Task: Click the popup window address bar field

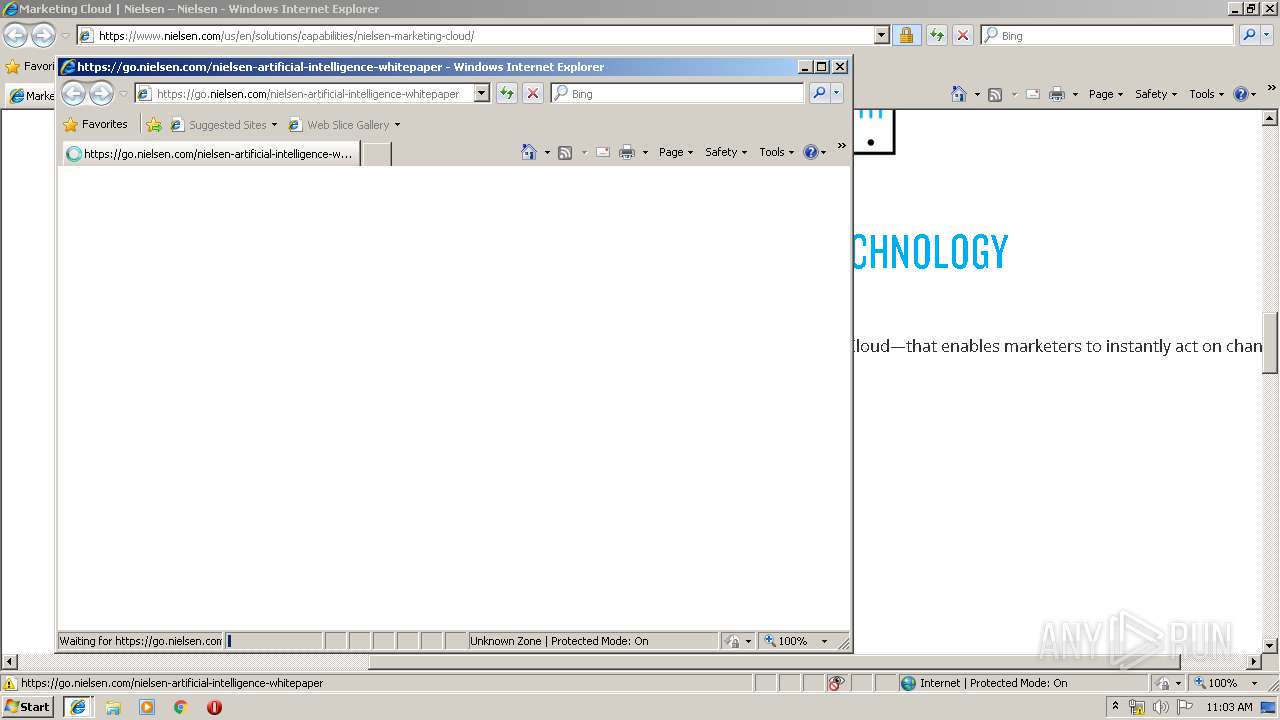Action: (305, 93)
